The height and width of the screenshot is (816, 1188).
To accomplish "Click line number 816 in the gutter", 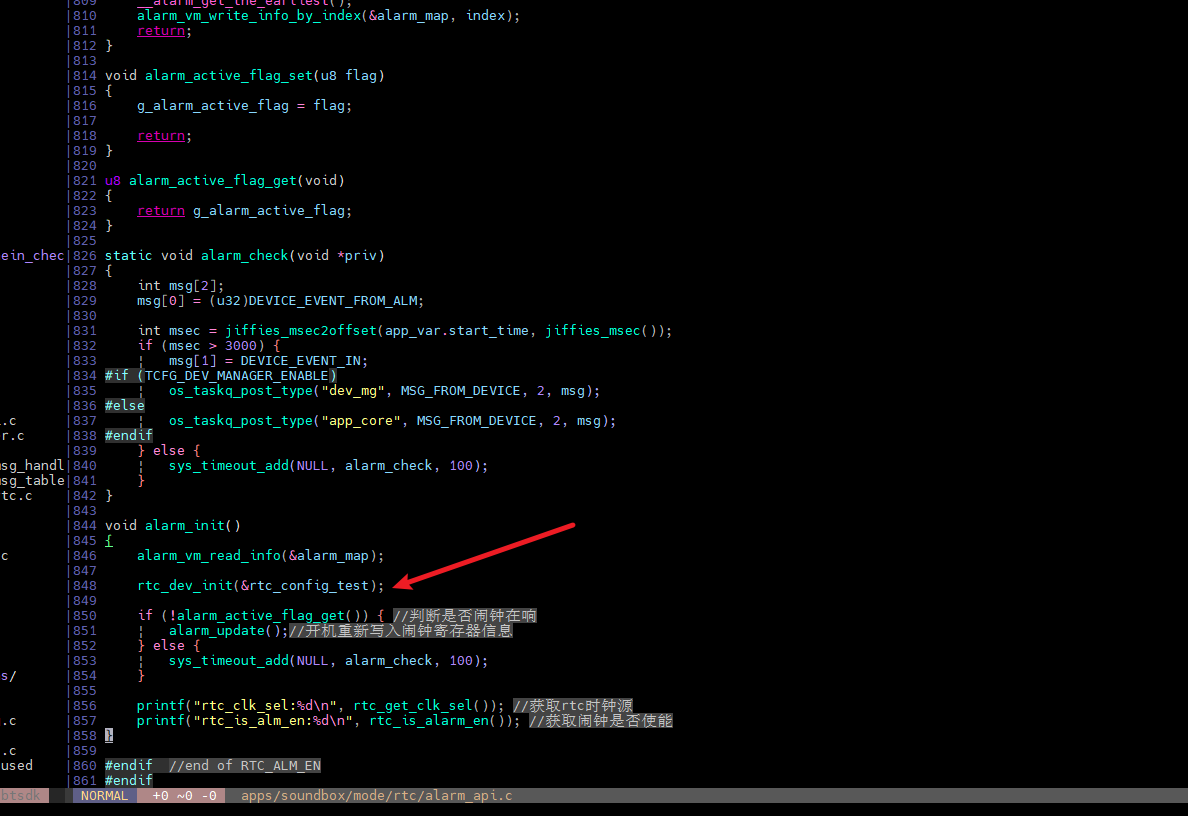I will tap(85, 106).
